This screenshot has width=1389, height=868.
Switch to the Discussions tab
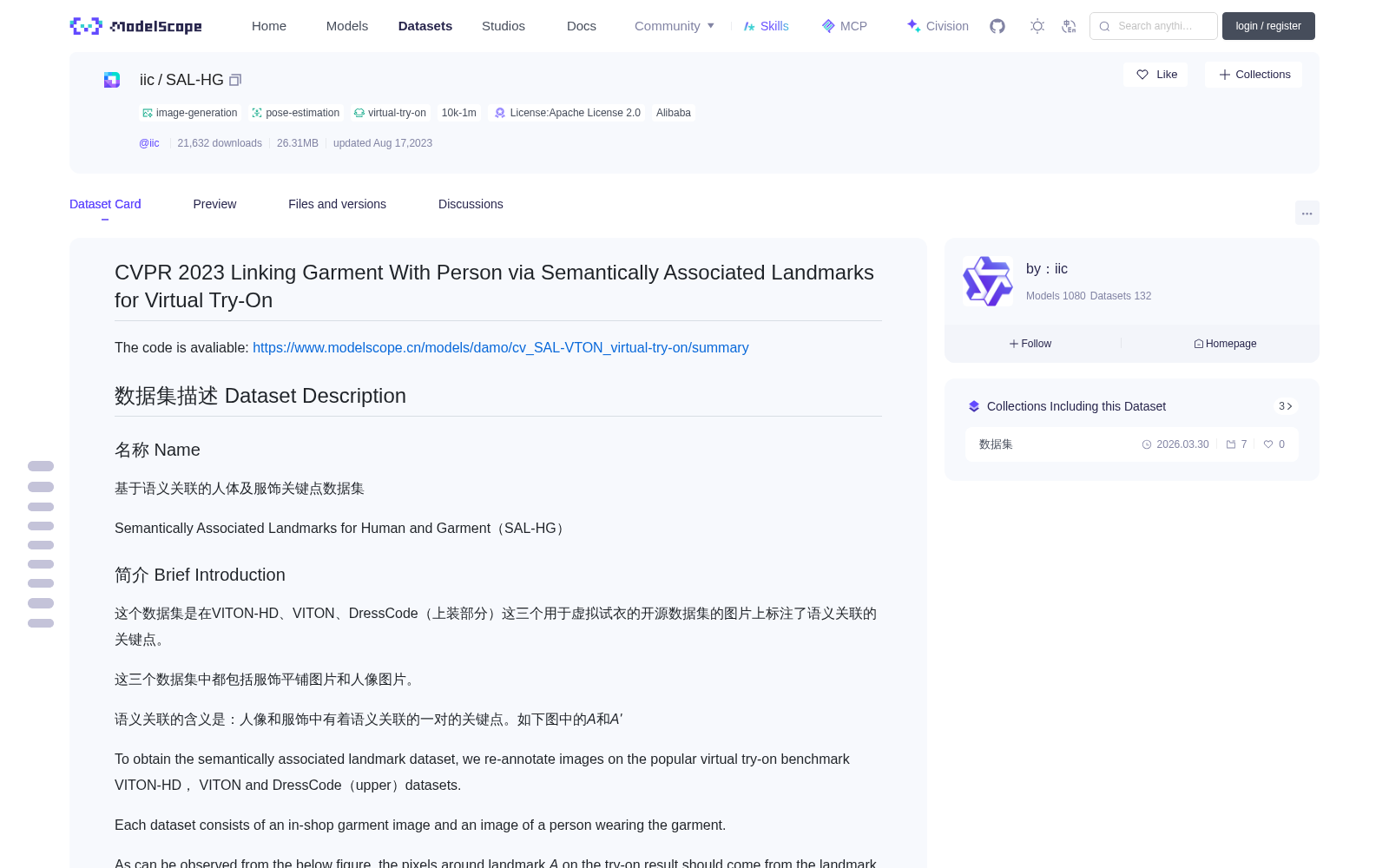[471, 204]
